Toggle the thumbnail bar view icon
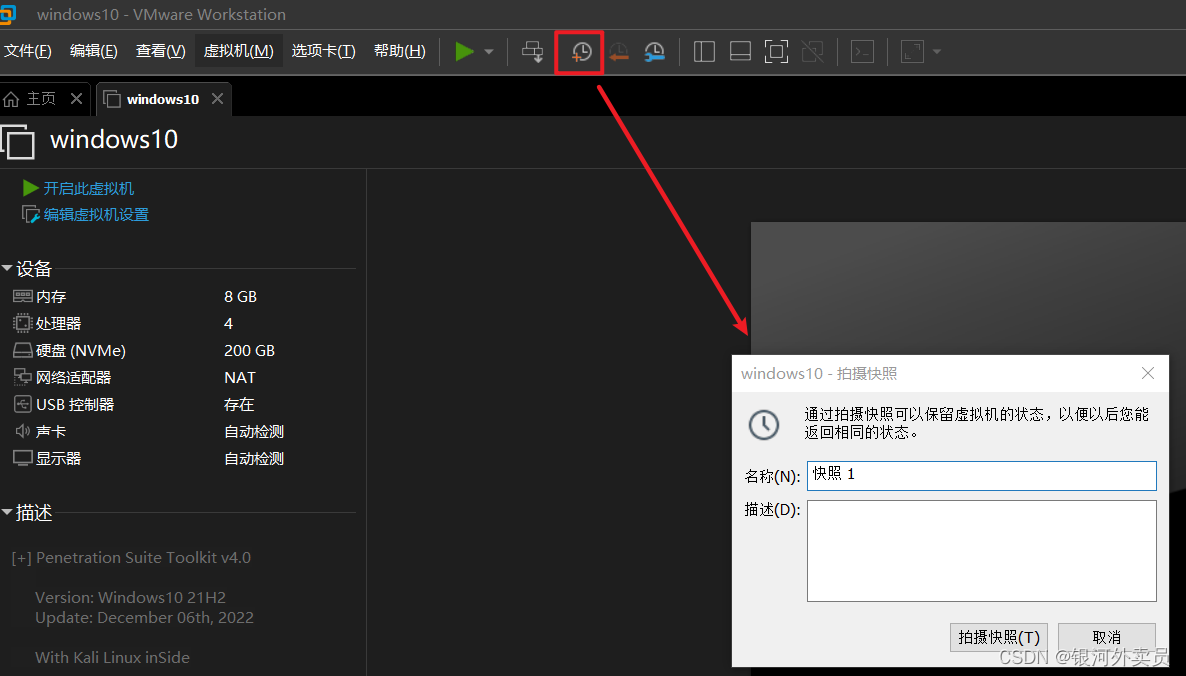 (x=740, y=51)
